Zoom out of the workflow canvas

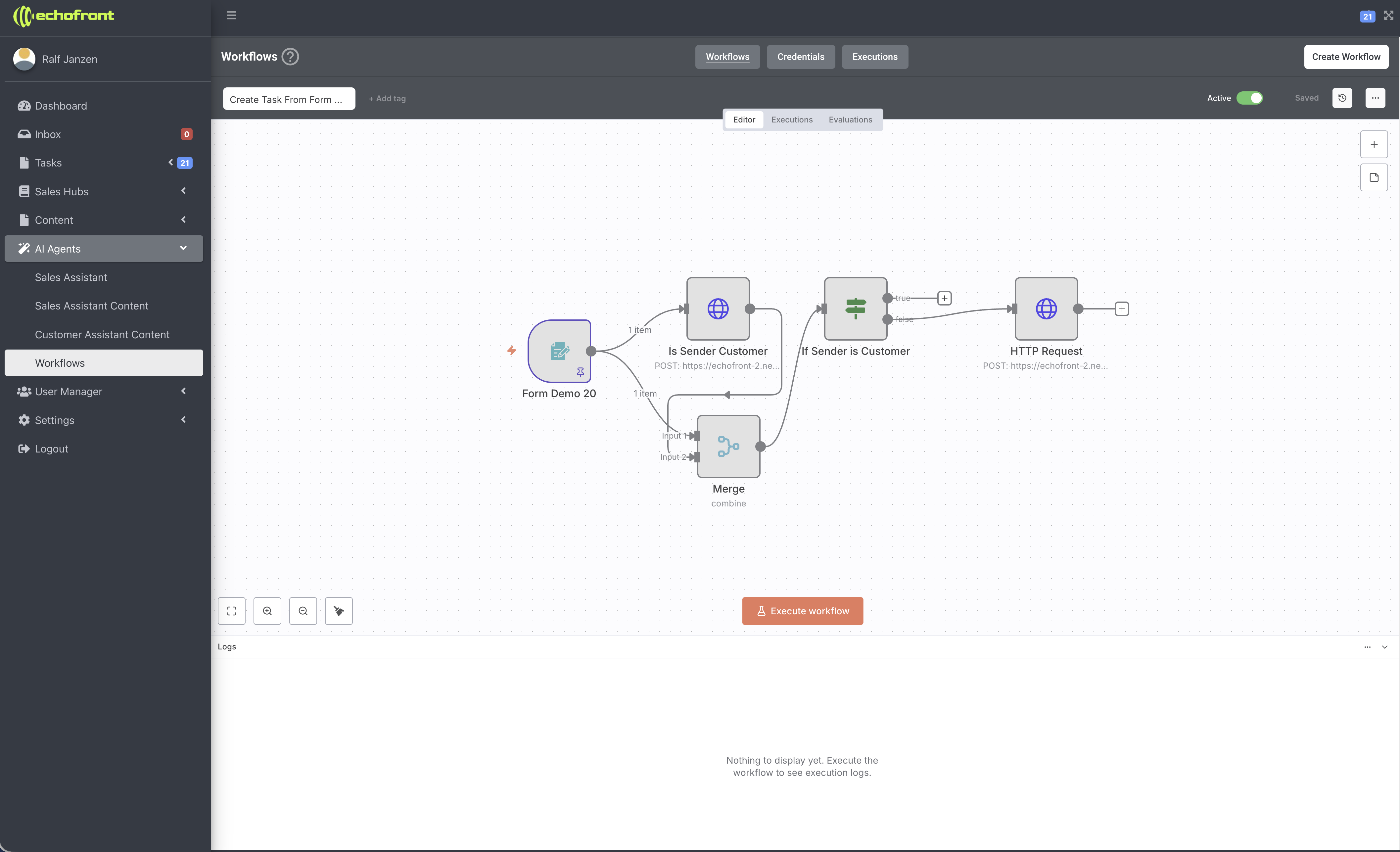pos(303,611)
